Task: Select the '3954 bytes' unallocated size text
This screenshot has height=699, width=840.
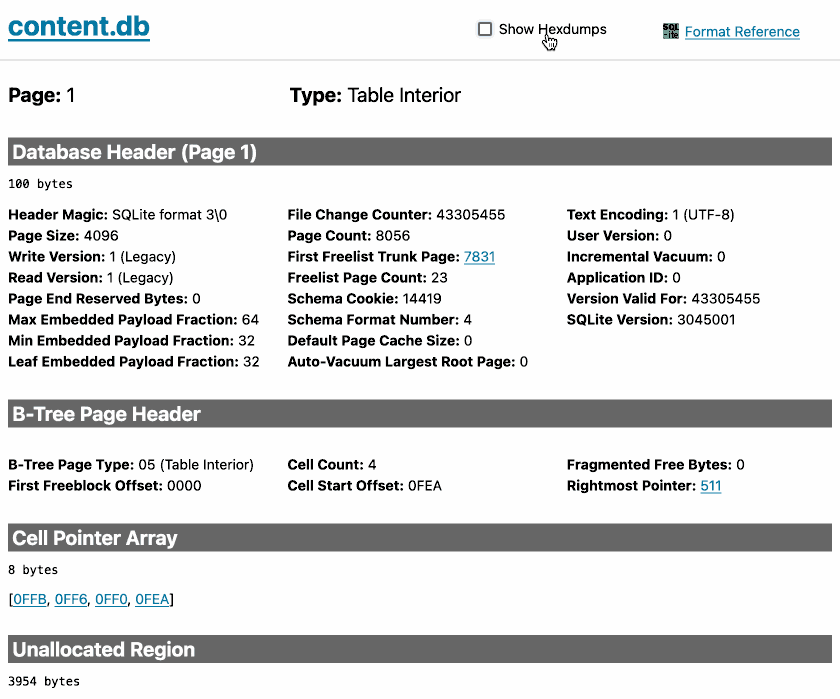Action: pyautogui.click(x=44, y=681)
